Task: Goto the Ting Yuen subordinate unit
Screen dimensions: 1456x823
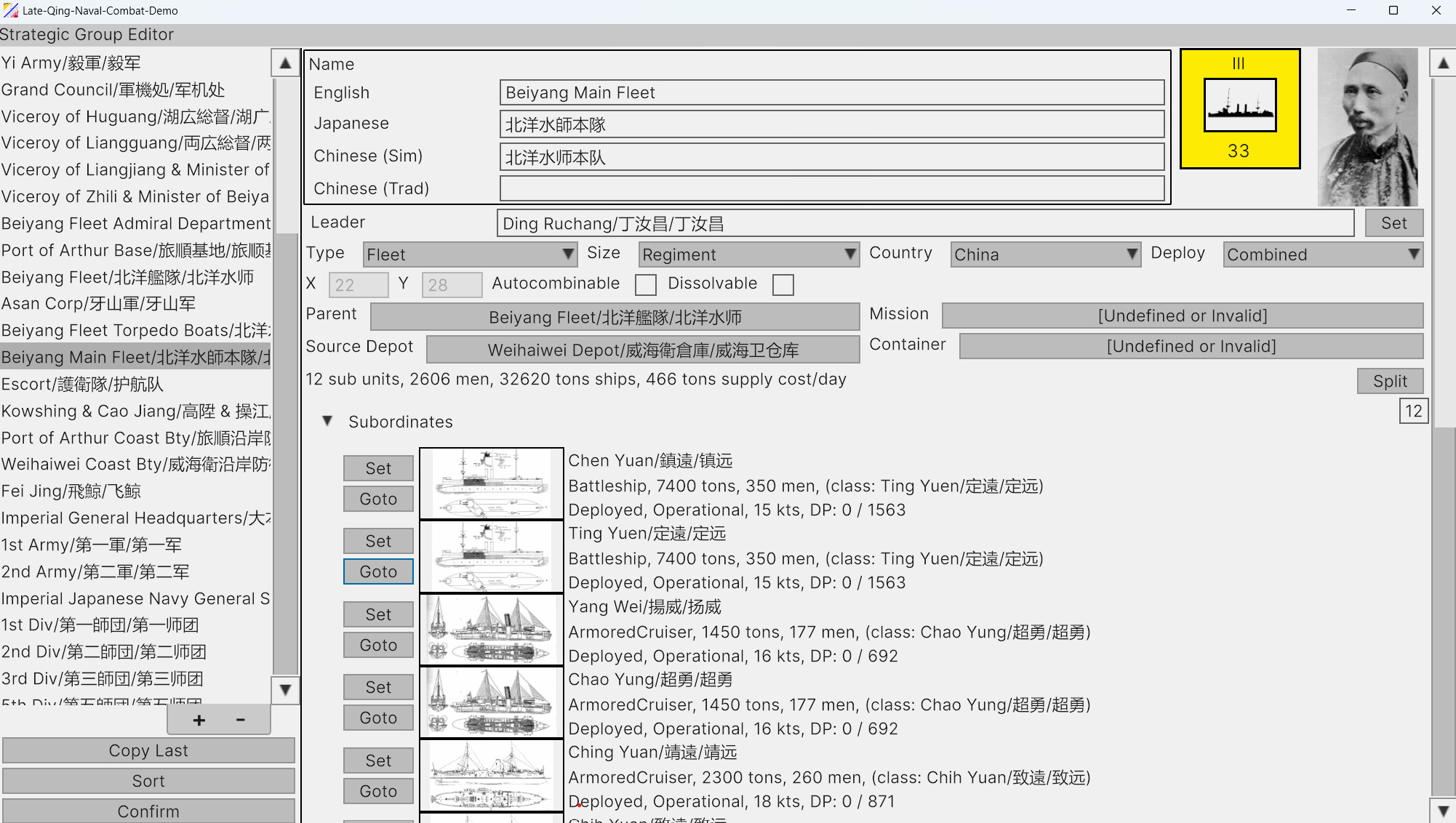Action: point(377,571)
